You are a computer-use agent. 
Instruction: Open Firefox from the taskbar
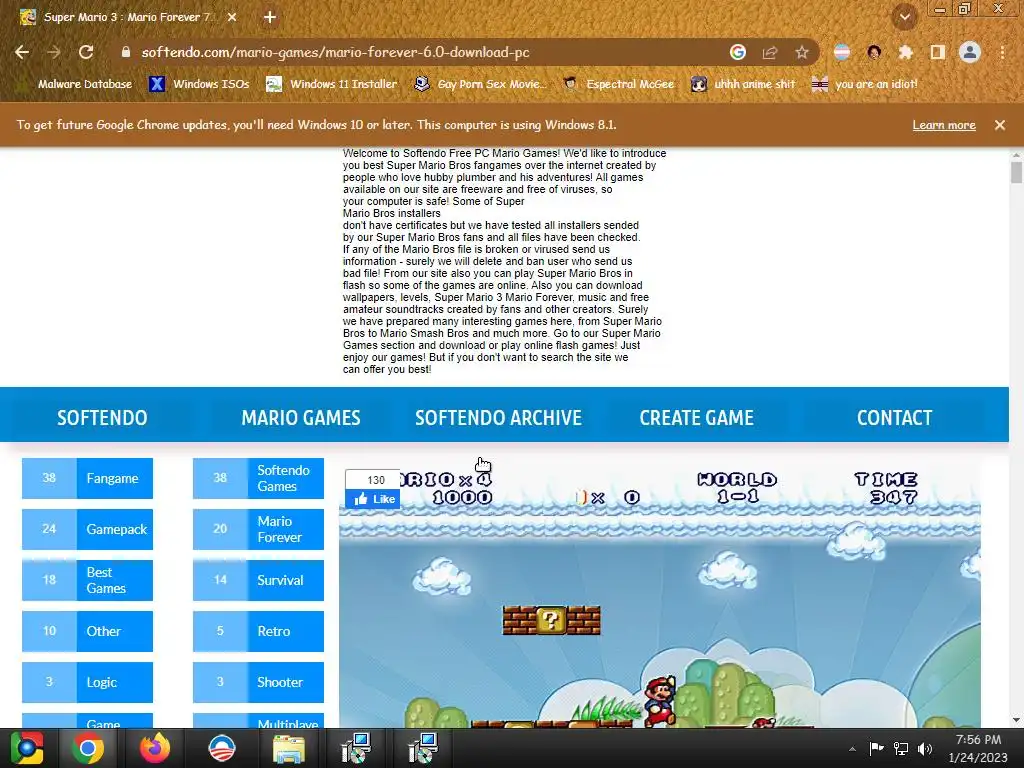coord(155,748)
